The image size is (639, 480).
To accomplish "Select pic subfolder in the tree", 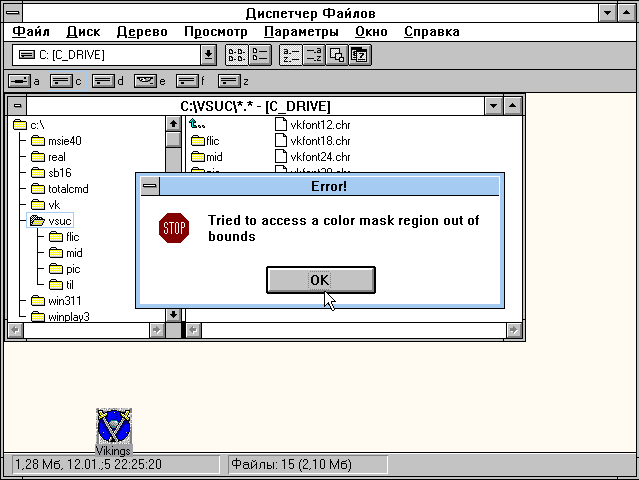I will coord(64,269).
